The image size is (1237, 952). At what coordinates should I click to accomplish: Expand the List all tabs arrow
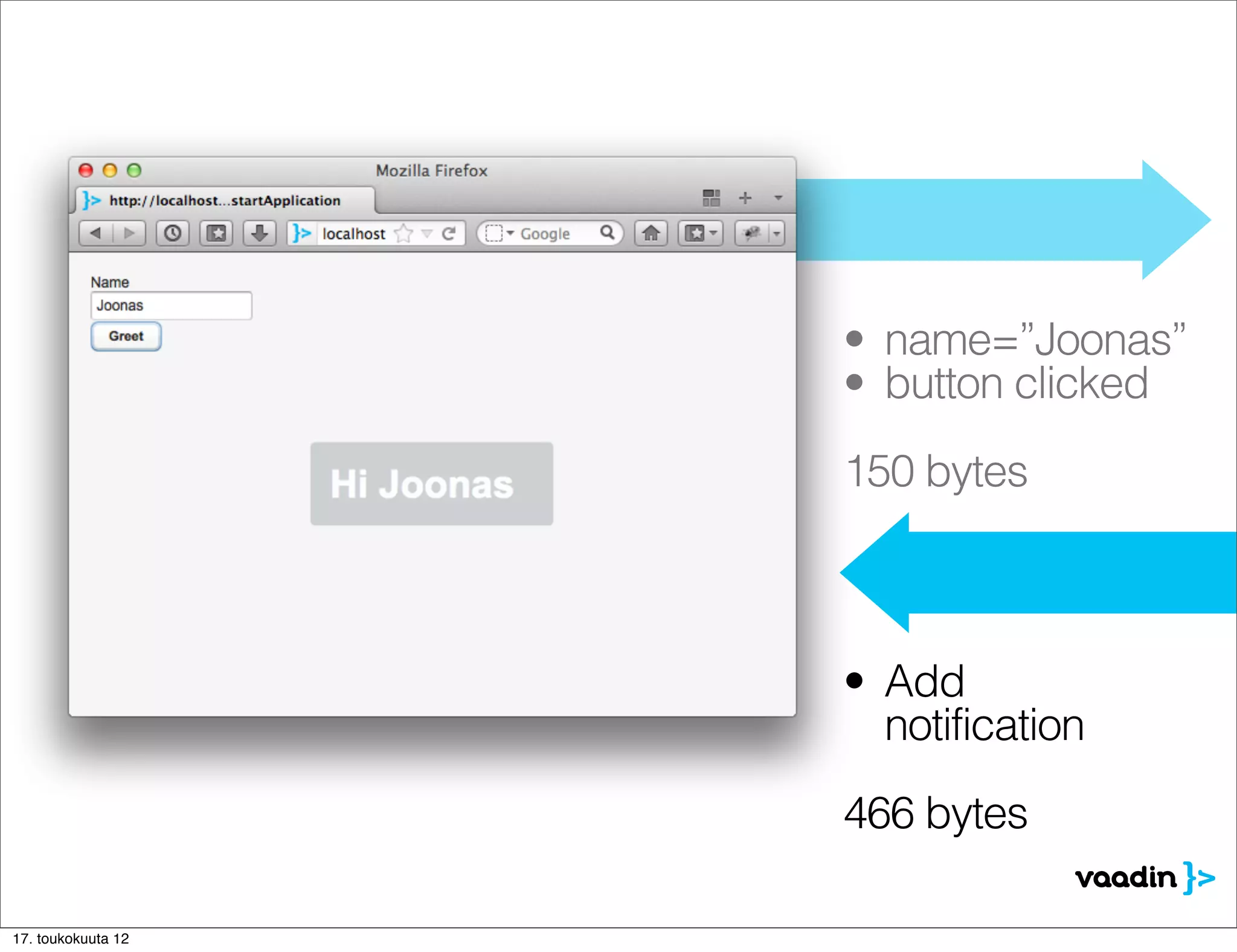778,198
